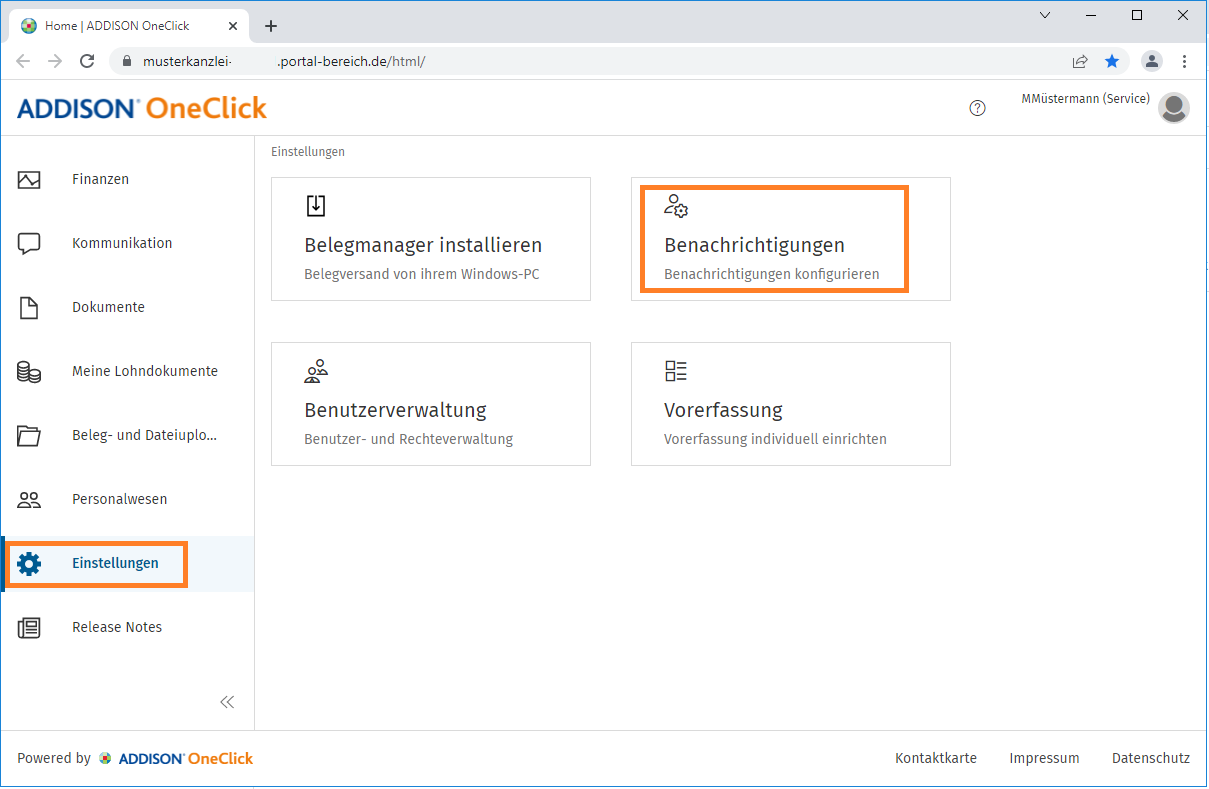Click the Personalwesen people icon
Image resolution: width=1209 pixels, height=789 pixels.
pos(29,500)
